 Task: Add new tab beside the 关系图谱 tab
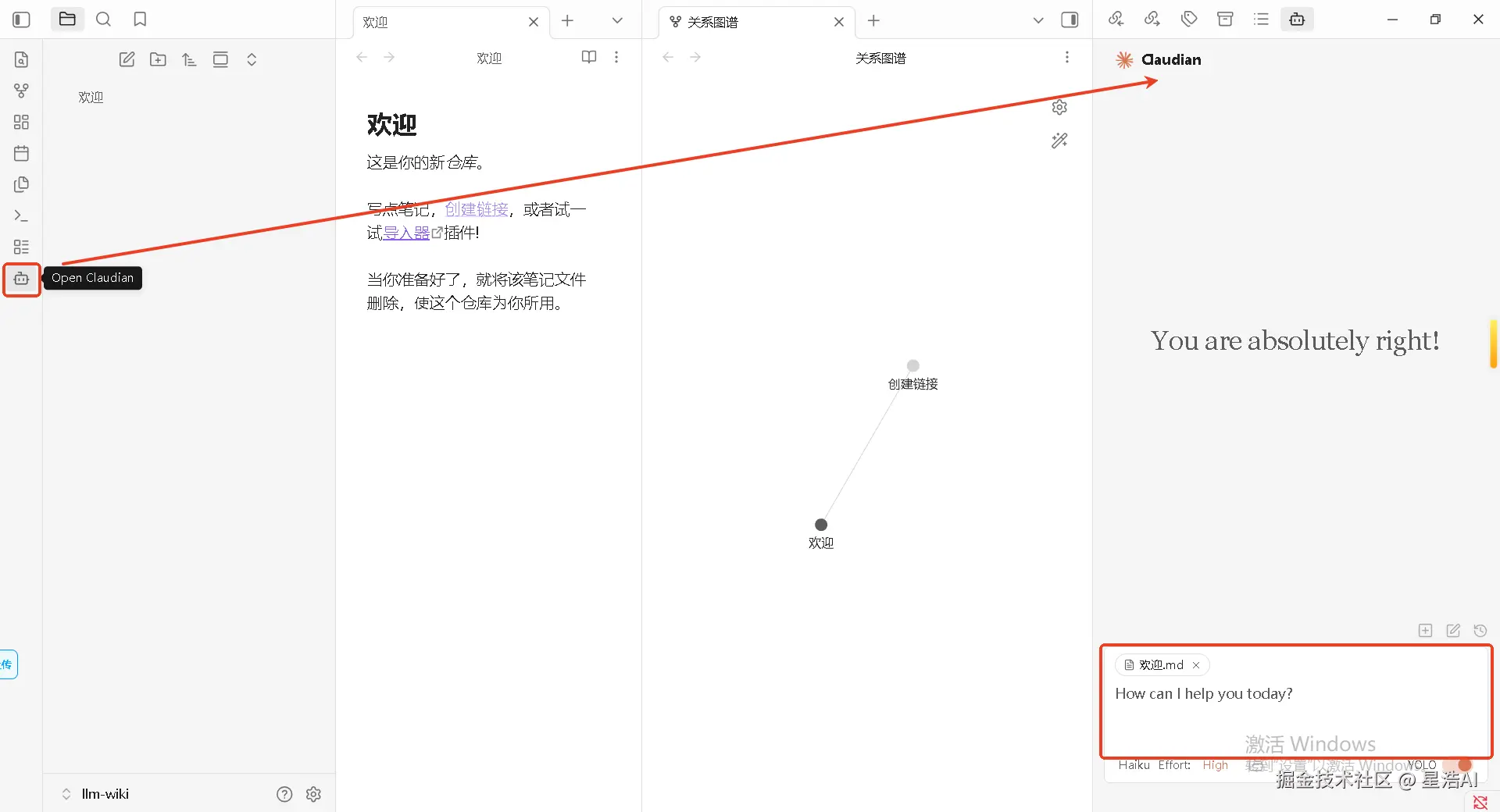point(873,21)
